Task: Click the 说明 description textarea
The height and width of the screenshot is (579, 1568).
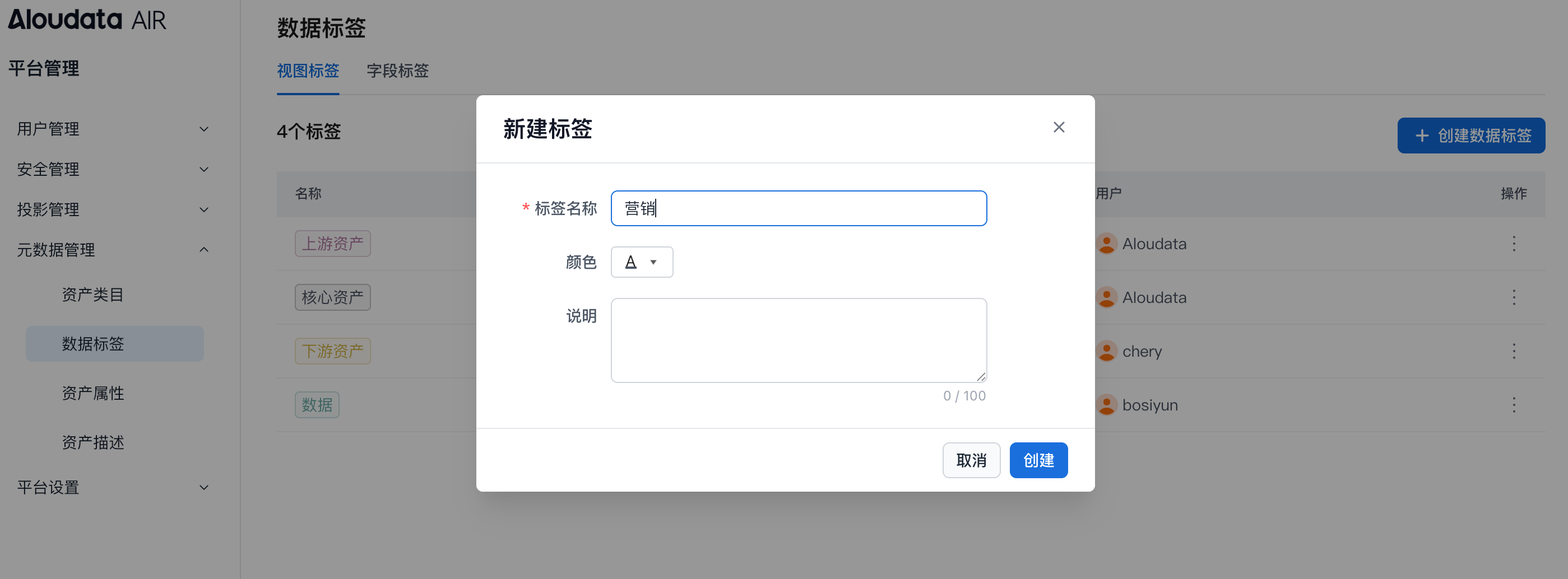Action: coord(798,340)
